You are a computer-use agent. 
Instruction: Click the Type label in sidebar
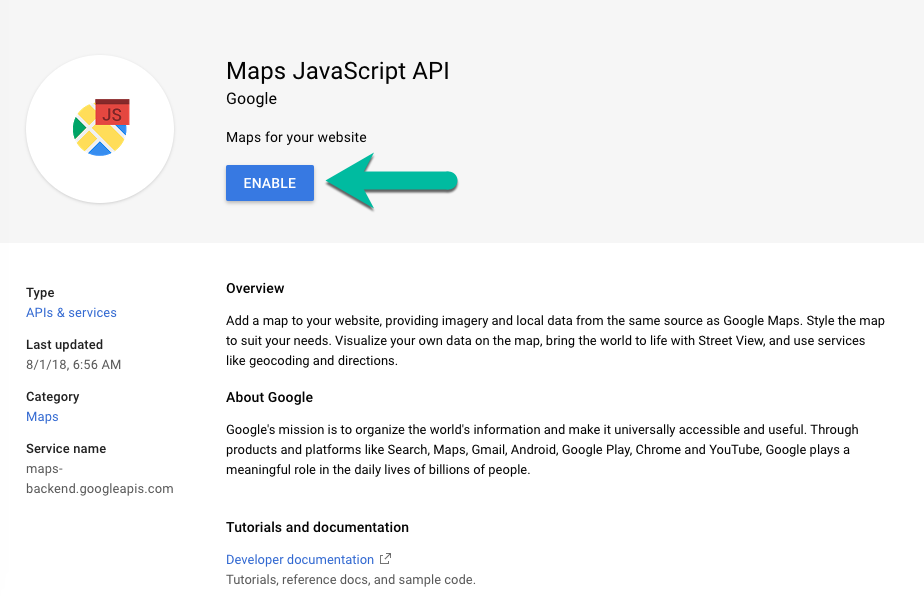40,293
